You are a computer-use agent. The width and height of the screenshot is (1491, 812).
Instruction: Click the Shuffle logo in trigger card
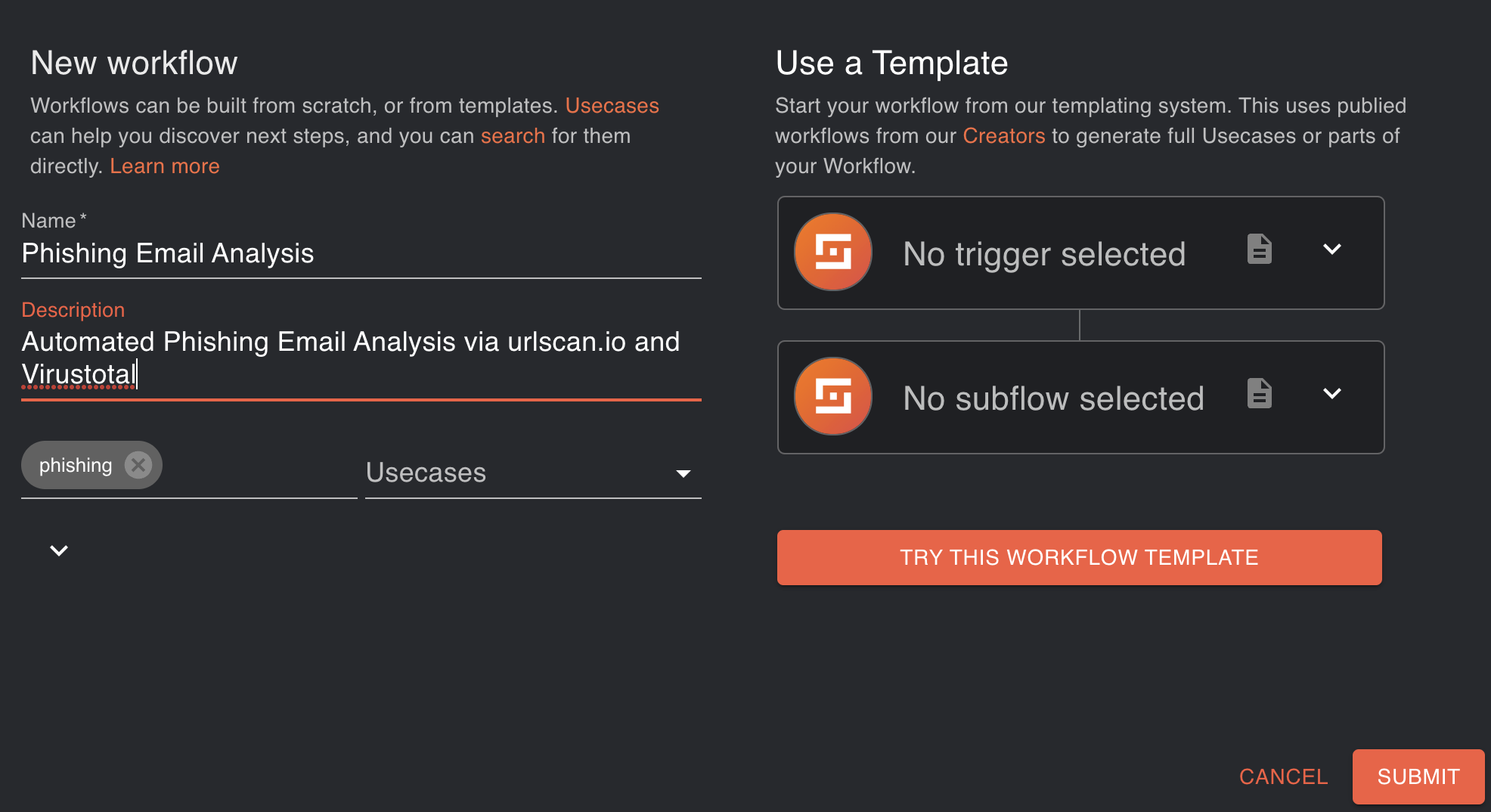(832, 252)
